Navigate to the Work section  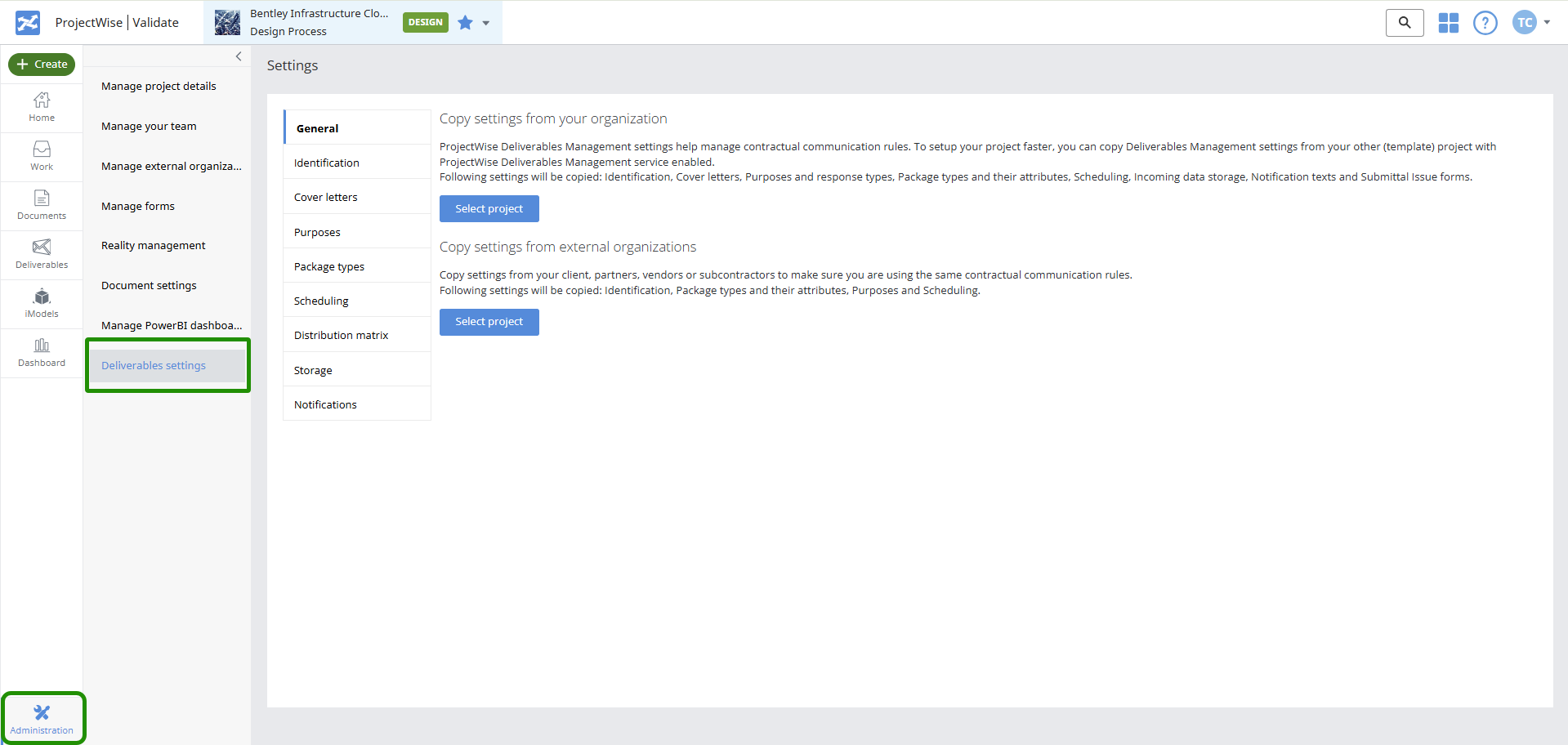coord(41,156)
